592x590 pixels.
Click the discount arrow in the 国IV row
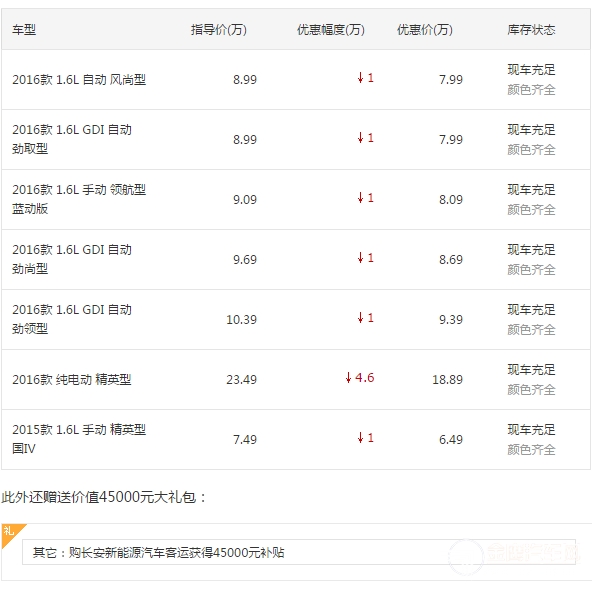click(361, 438)
